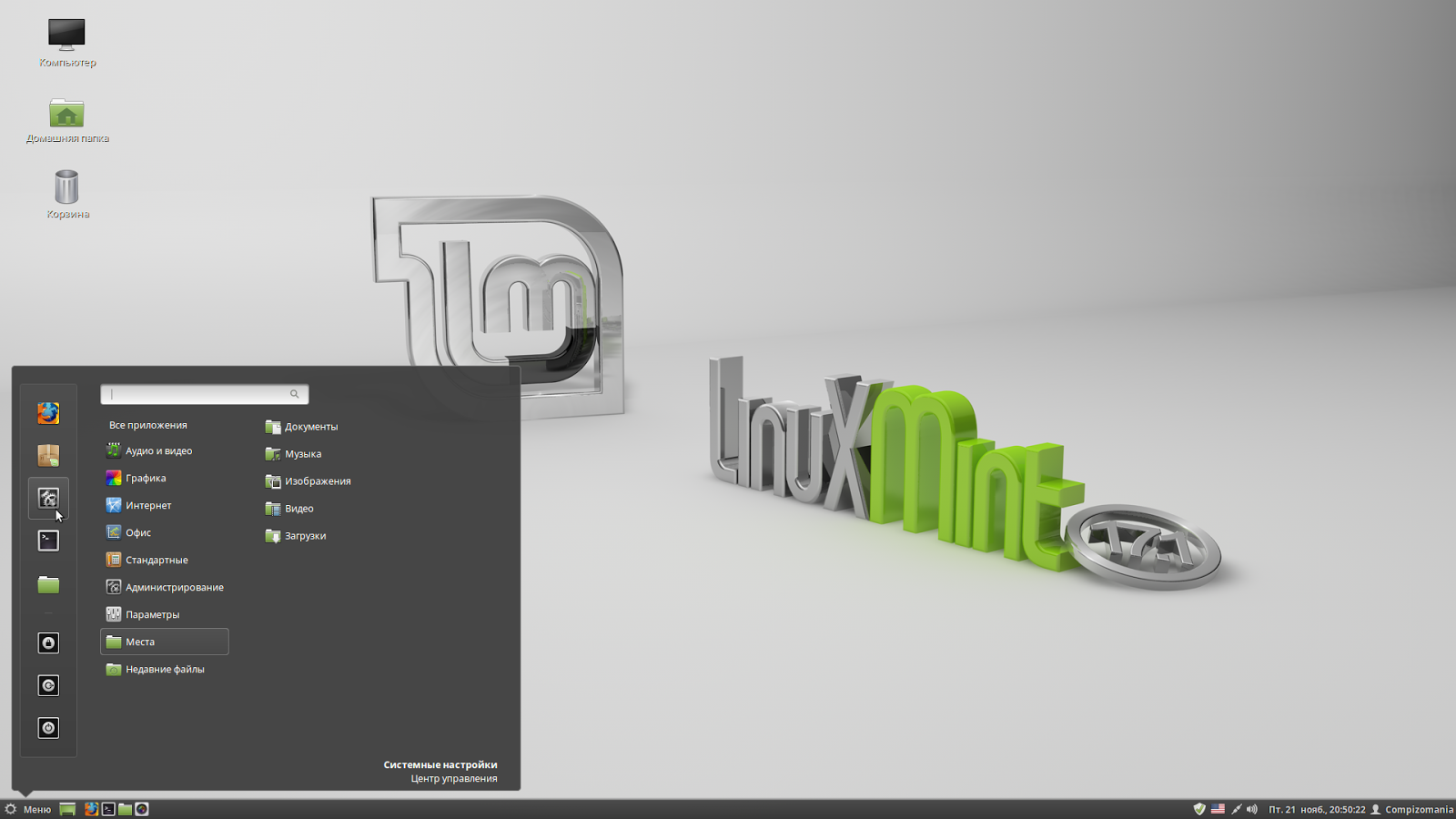
Task: Open the Загрузки folder place
Action: point(296,535)
